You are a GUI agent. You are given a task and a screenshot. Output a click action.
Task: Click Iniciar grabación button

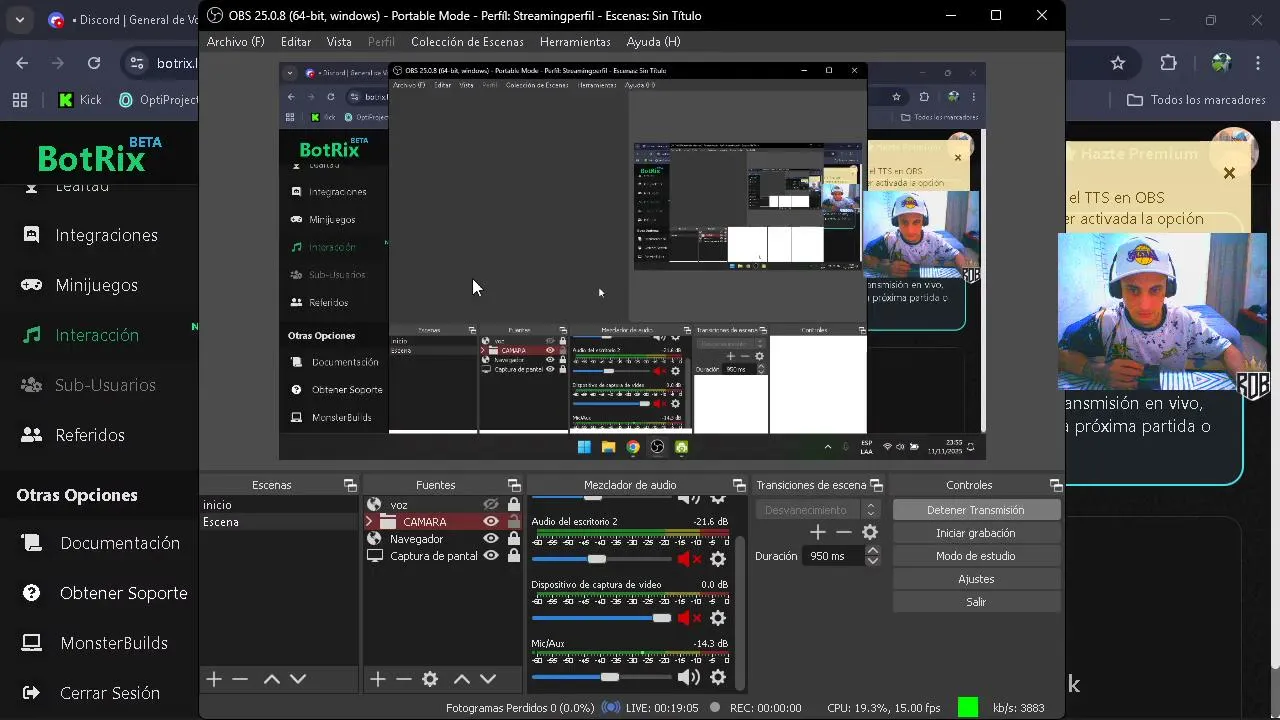tap(976, 533)
